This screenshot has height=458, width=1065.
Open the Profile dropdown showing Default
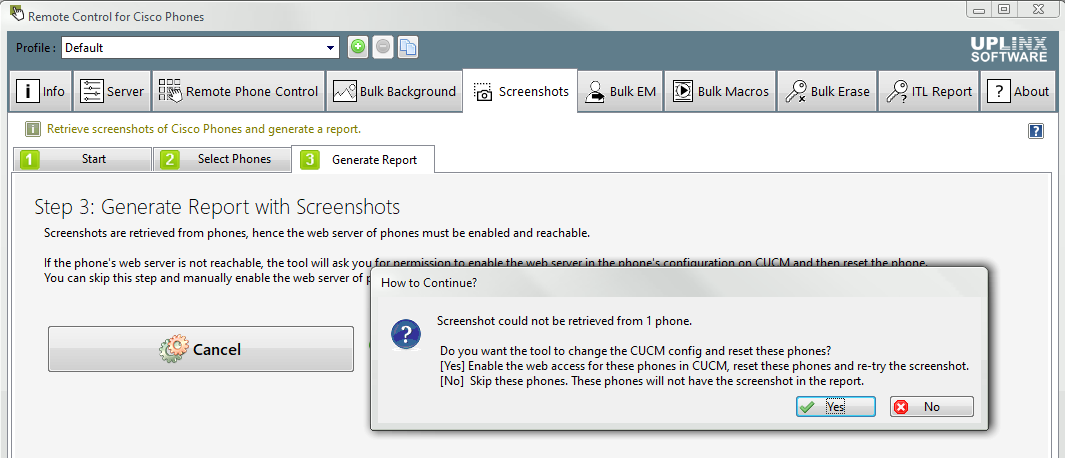coord(200,48)
